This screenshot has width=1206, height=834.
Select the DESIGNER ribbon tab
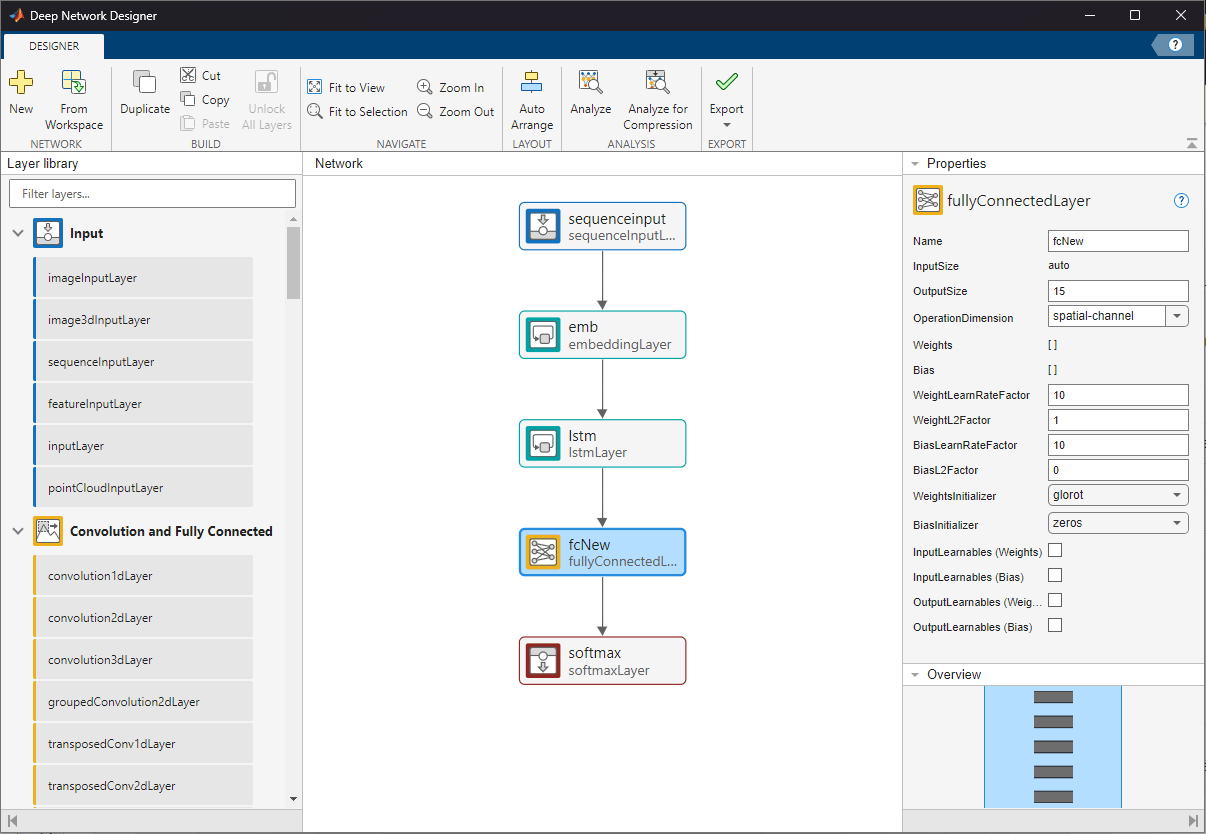point(54,46)
